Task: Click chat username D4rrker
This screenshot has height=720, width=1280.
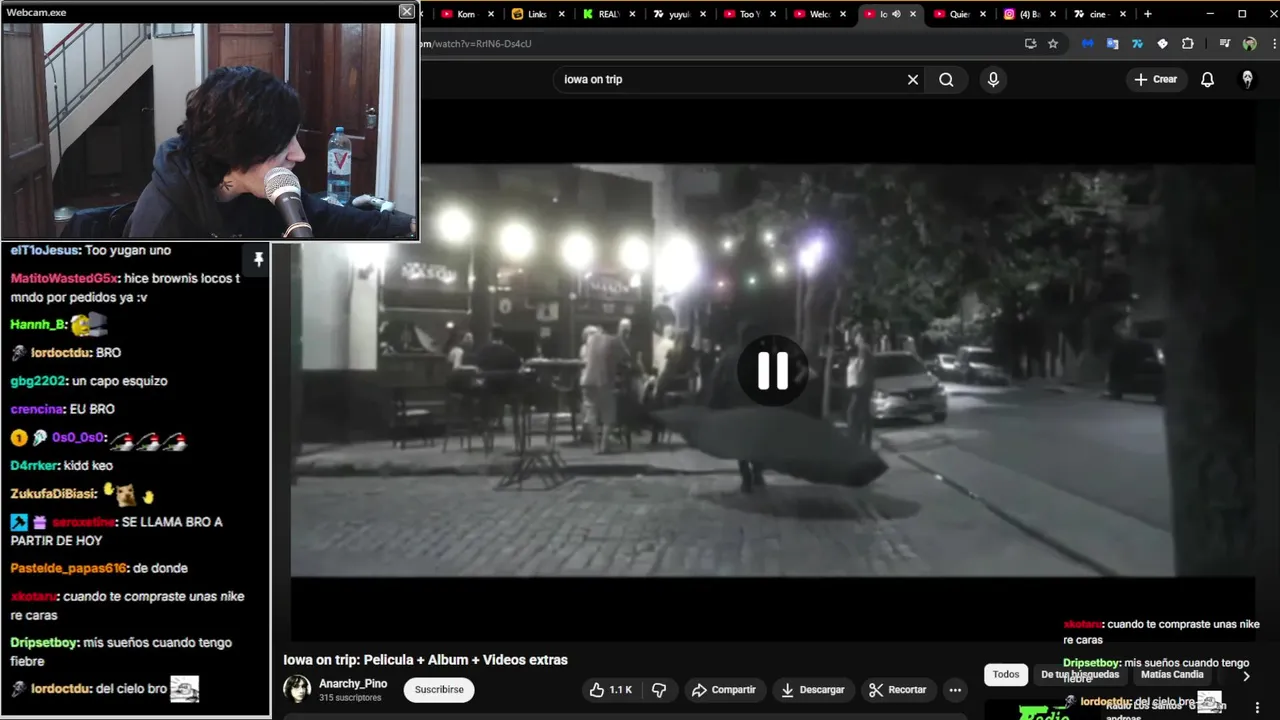Action: [x=34, y=466]
